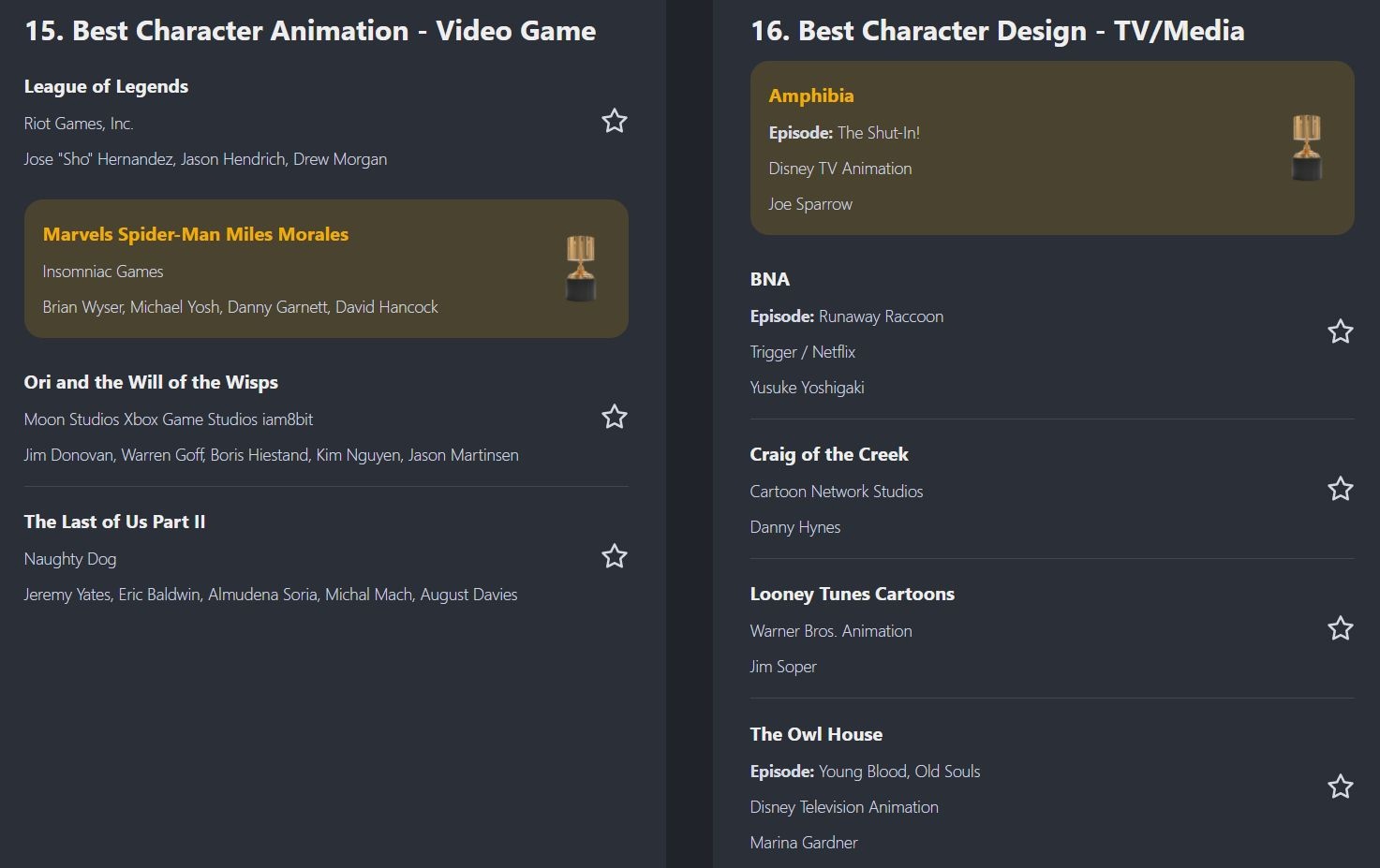
Task: Favorite Ori and the Will of the Wisps
Action: click(614, 417)
